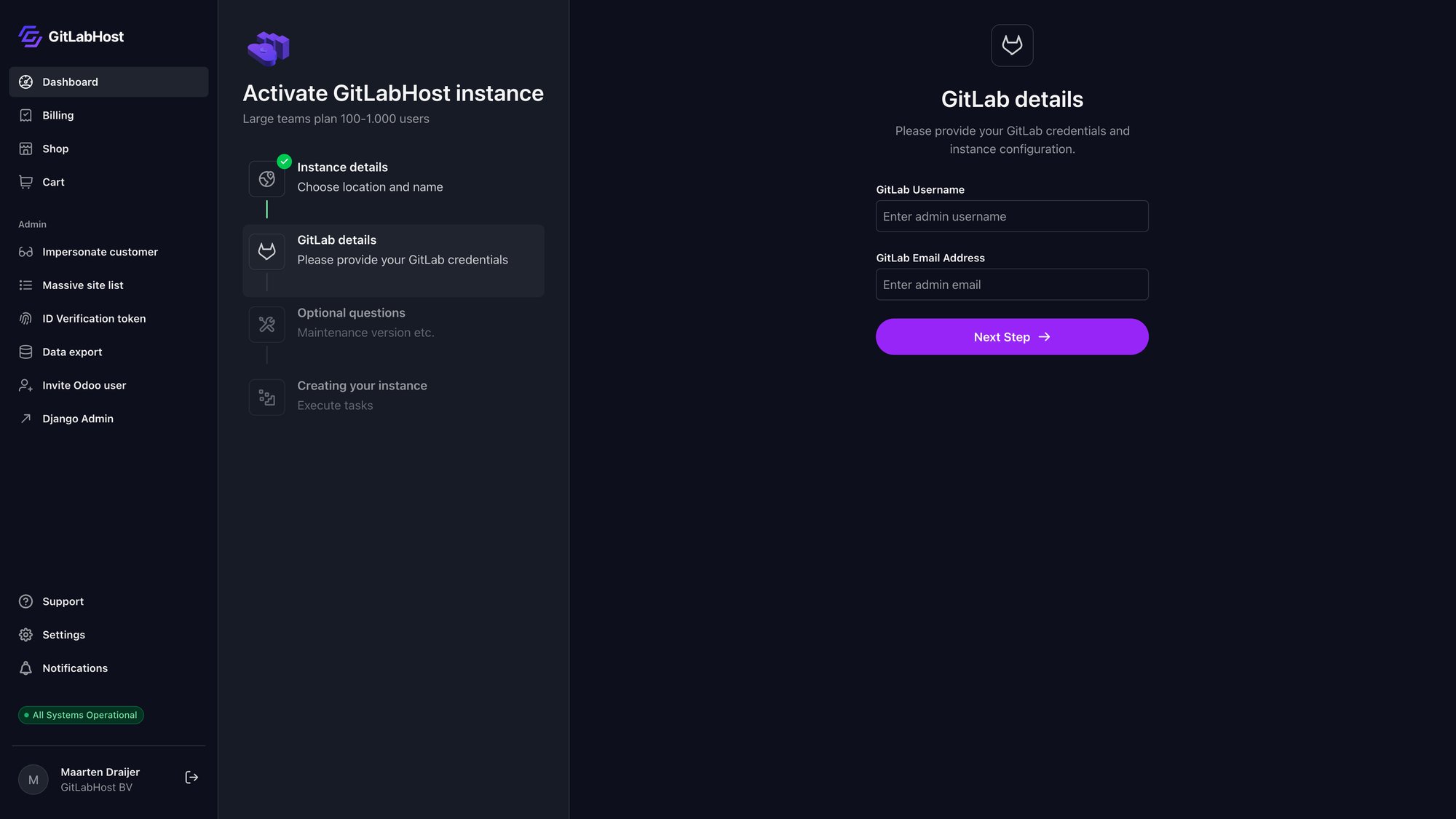
Task: View the Cart icon
Action: click(25, 182)
